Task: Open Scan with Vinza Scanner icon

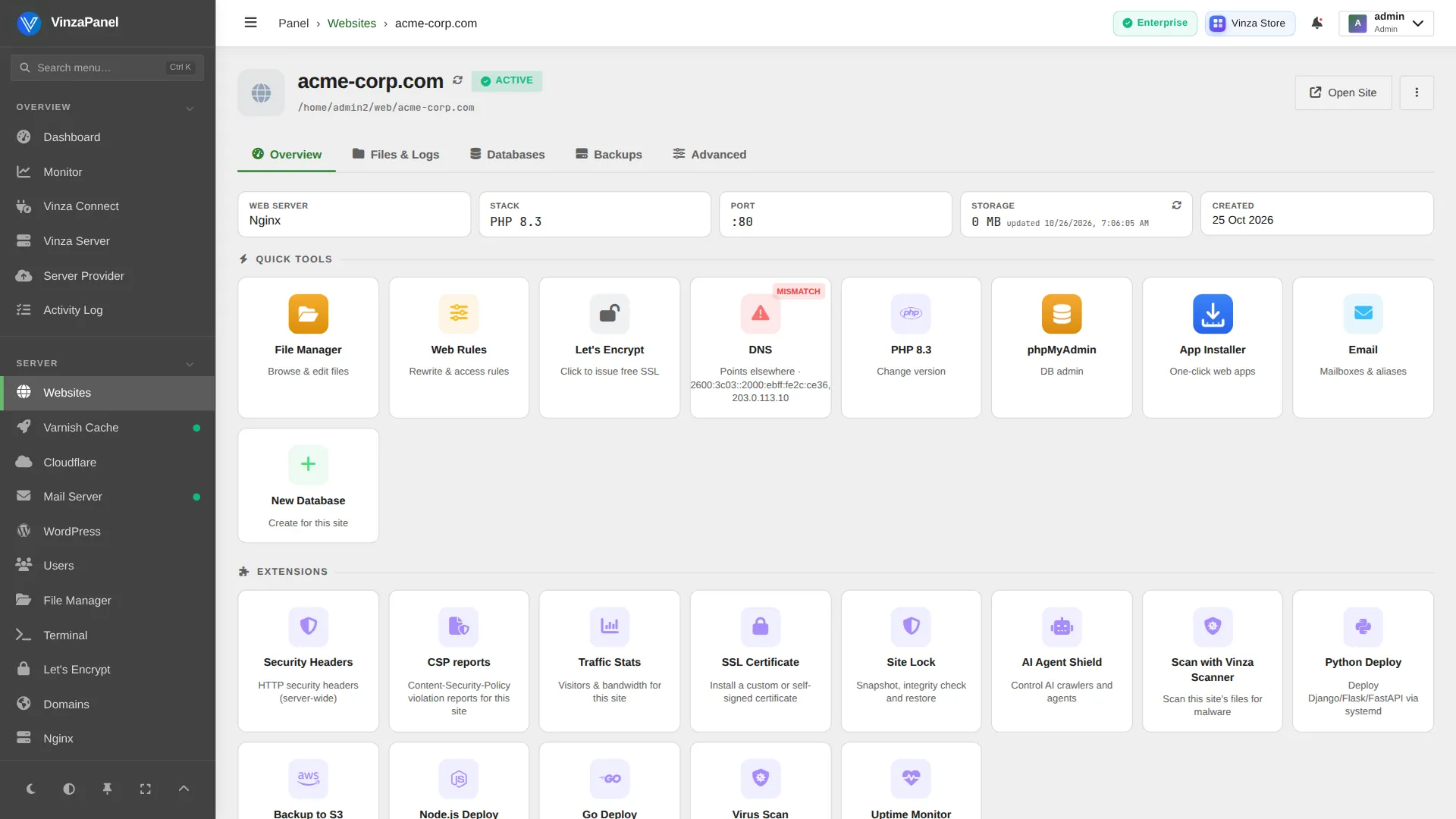Action: 1213,626
